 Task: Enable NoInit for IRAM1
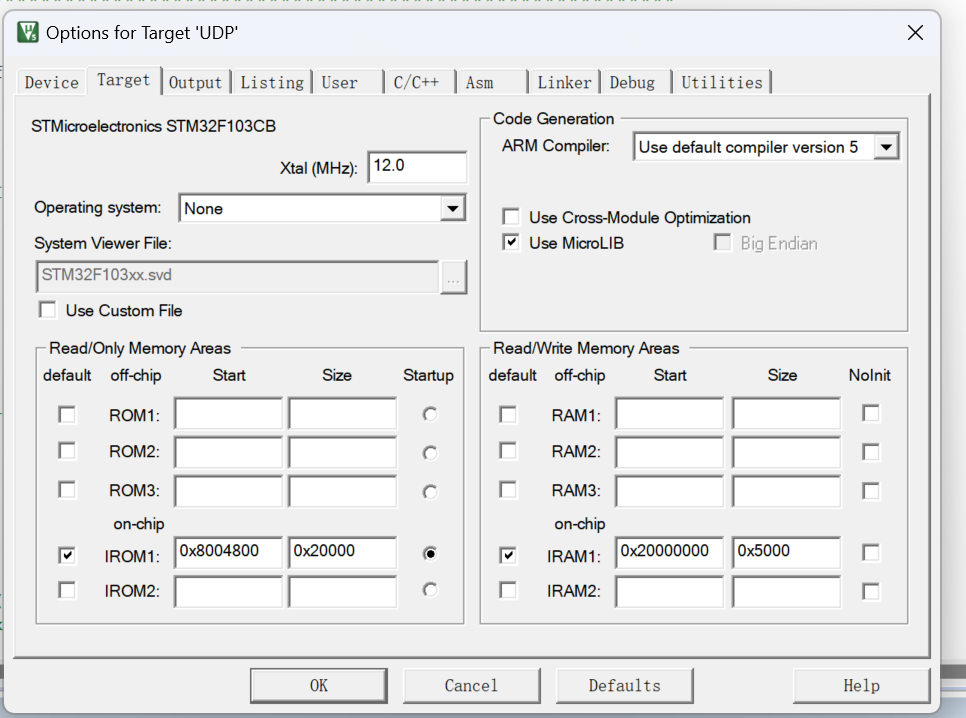871,553
